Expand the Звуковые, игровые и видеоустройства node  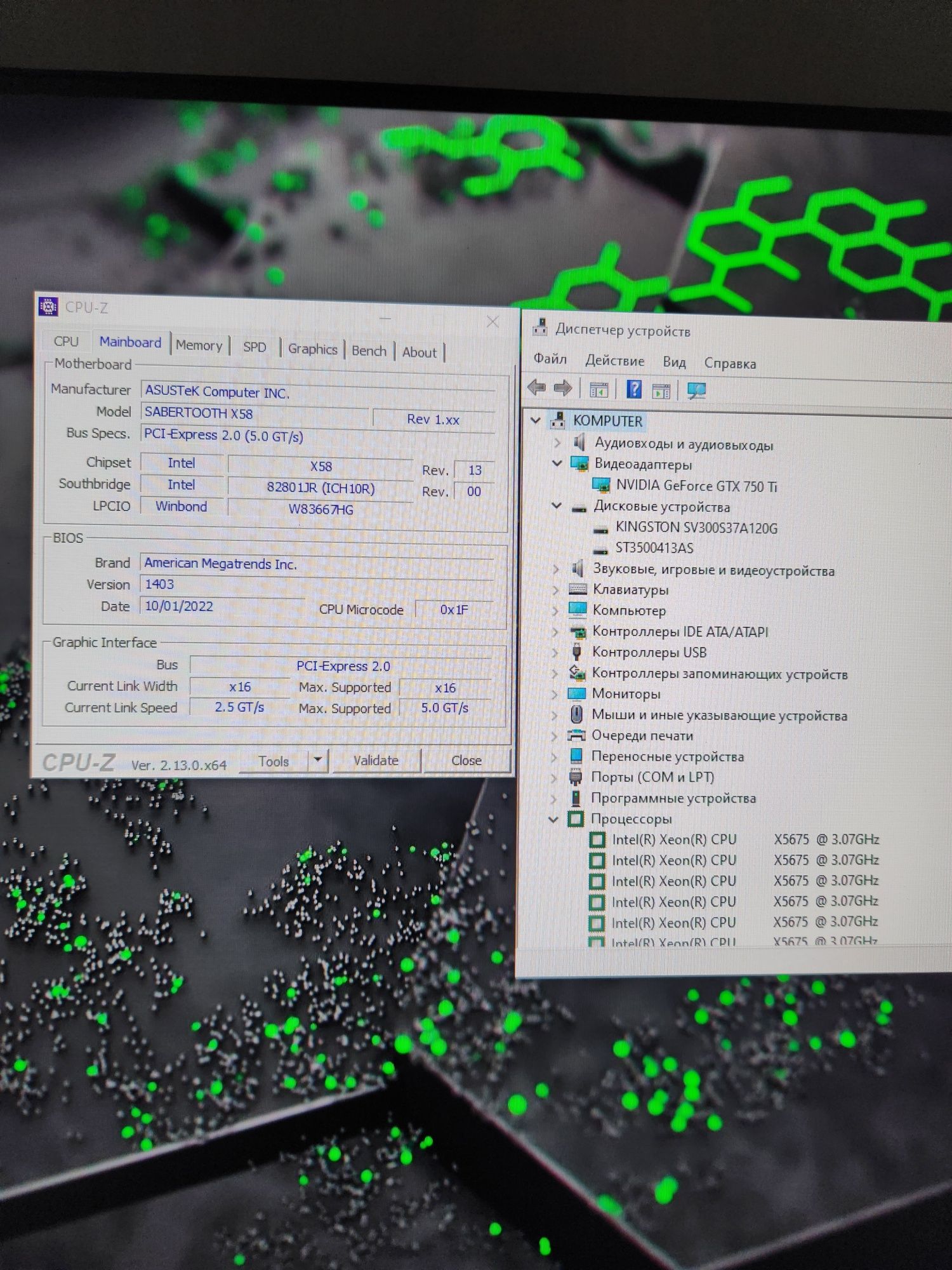point(557,568)
